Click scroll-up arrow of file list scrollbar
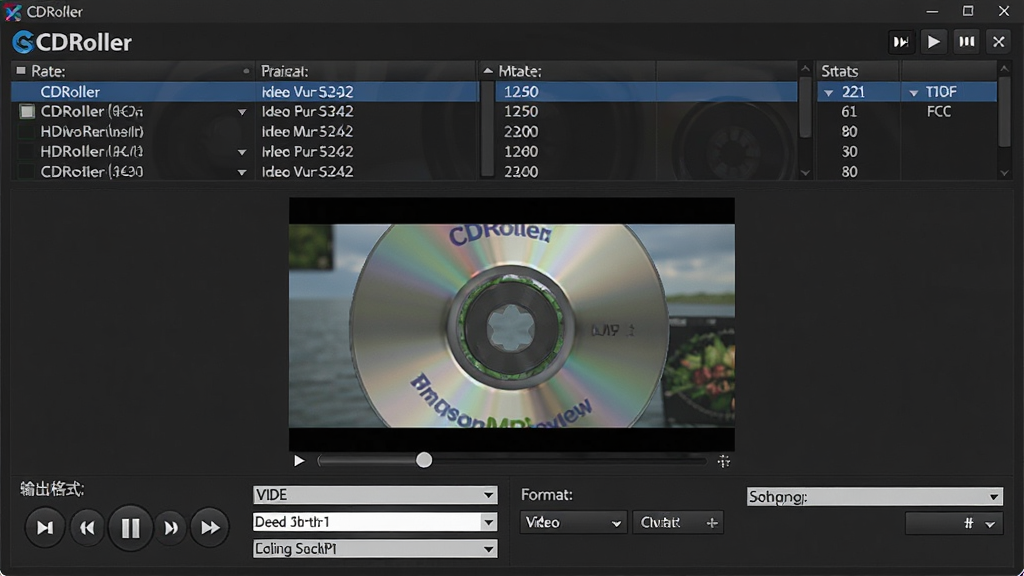The image size is (1024, 576). pos(805,68)
